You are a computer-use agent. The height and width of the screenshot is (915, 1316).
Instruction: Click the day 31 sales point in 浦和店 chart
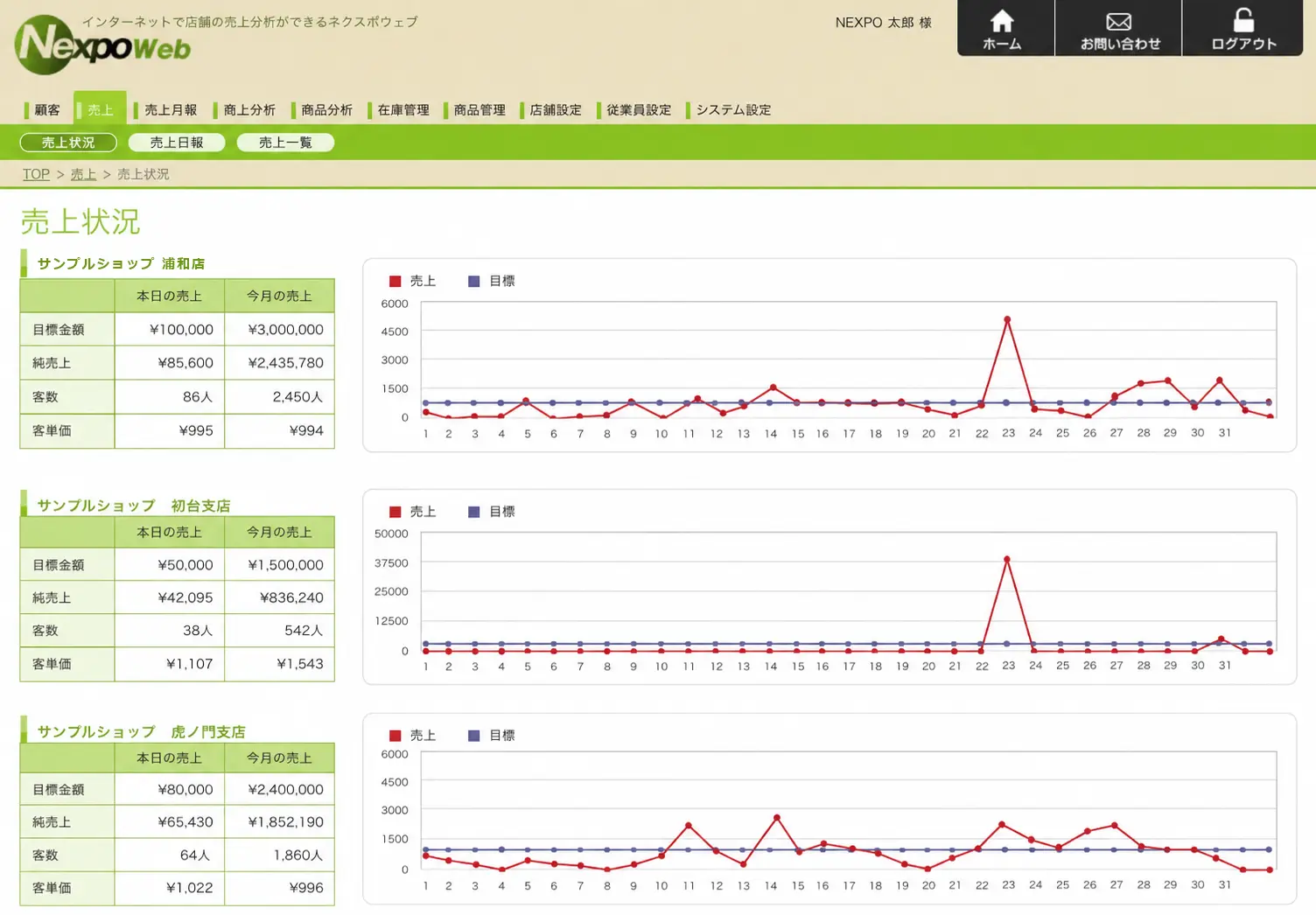pos(1220,381)
